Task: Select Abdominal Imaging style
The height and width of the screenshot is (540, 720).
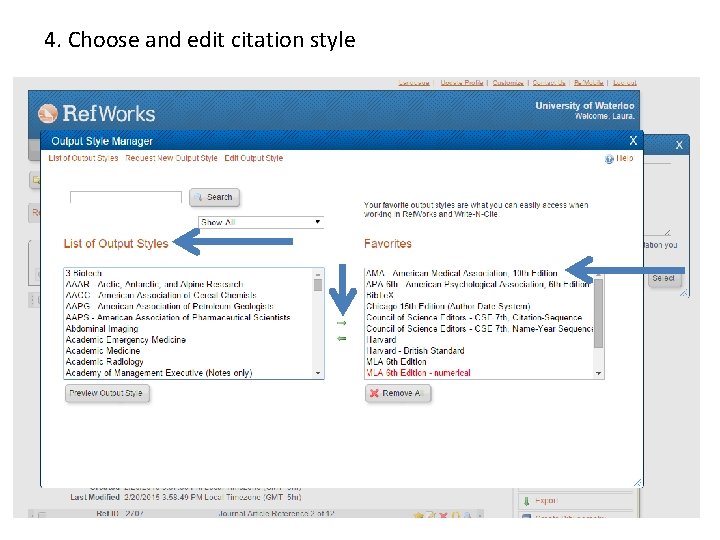Action: 101,329
